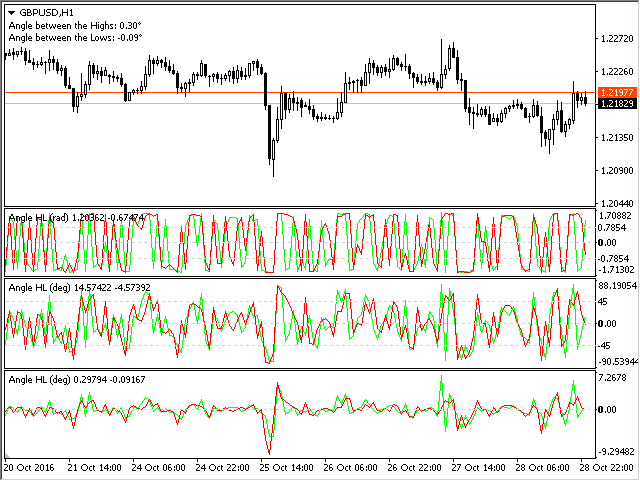Click the 1.20440 value on price scale
Viewport: 640px width, 480px height.
click(617, 202)
